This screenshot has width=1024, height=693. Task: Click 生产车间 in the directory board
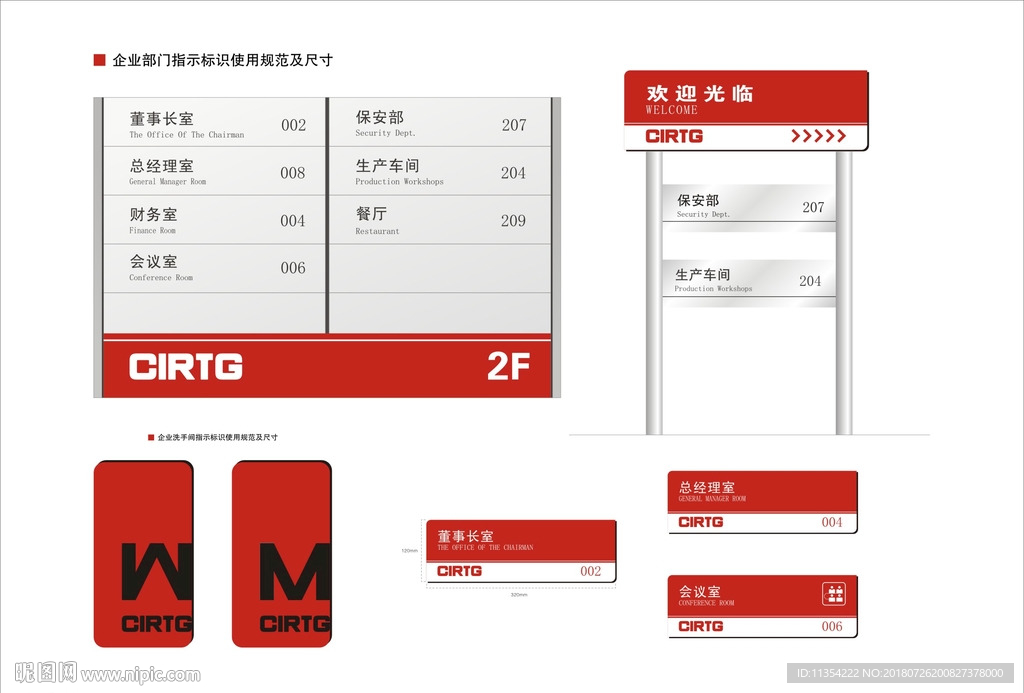[x=387, y=165]
